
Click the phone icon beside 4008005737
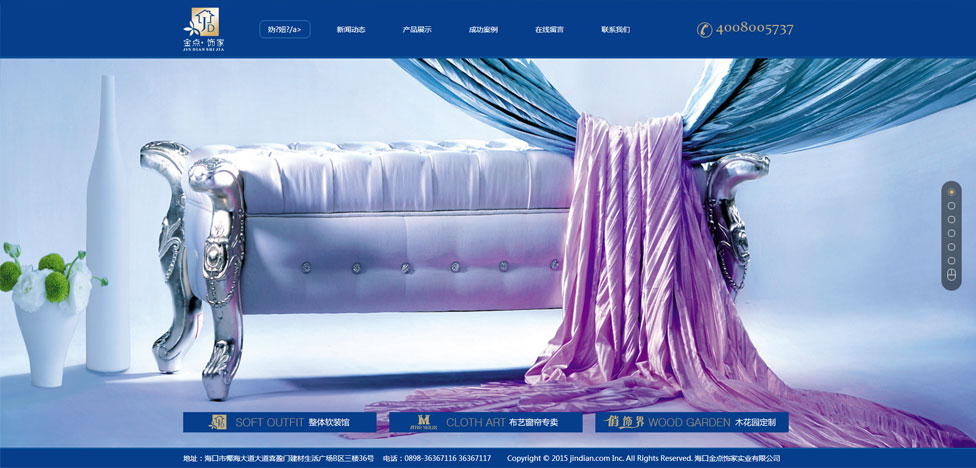tap(704, 29)
